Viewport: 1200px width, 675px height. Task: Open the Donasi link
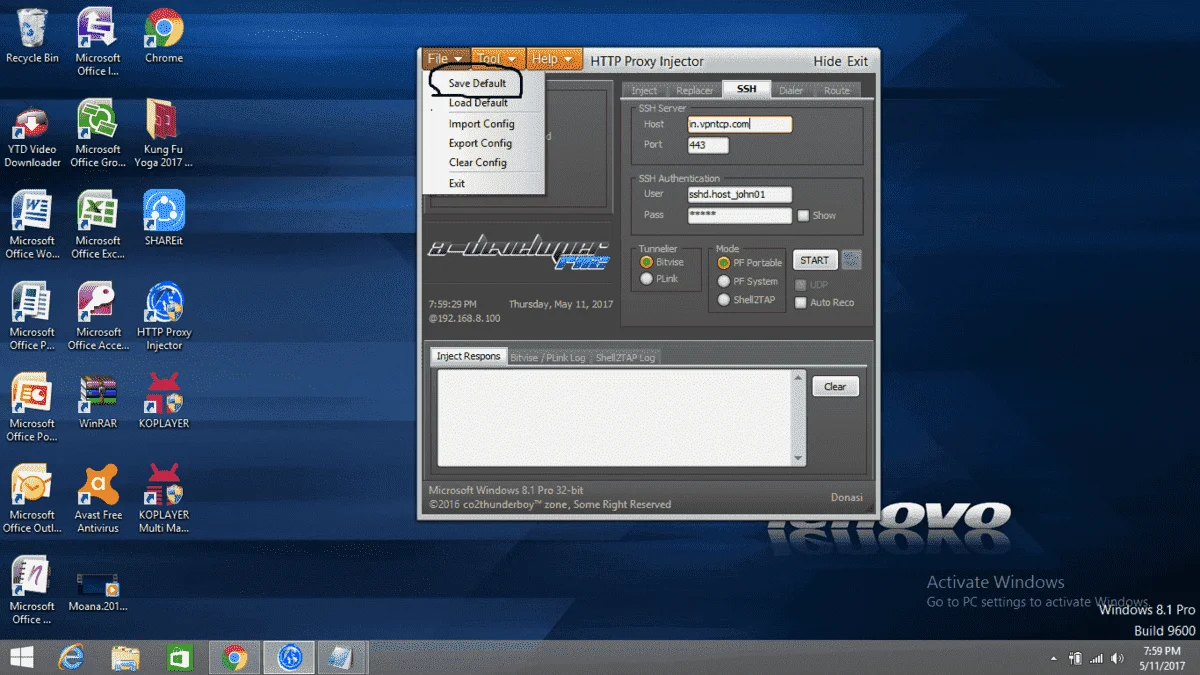pos(846,497)
